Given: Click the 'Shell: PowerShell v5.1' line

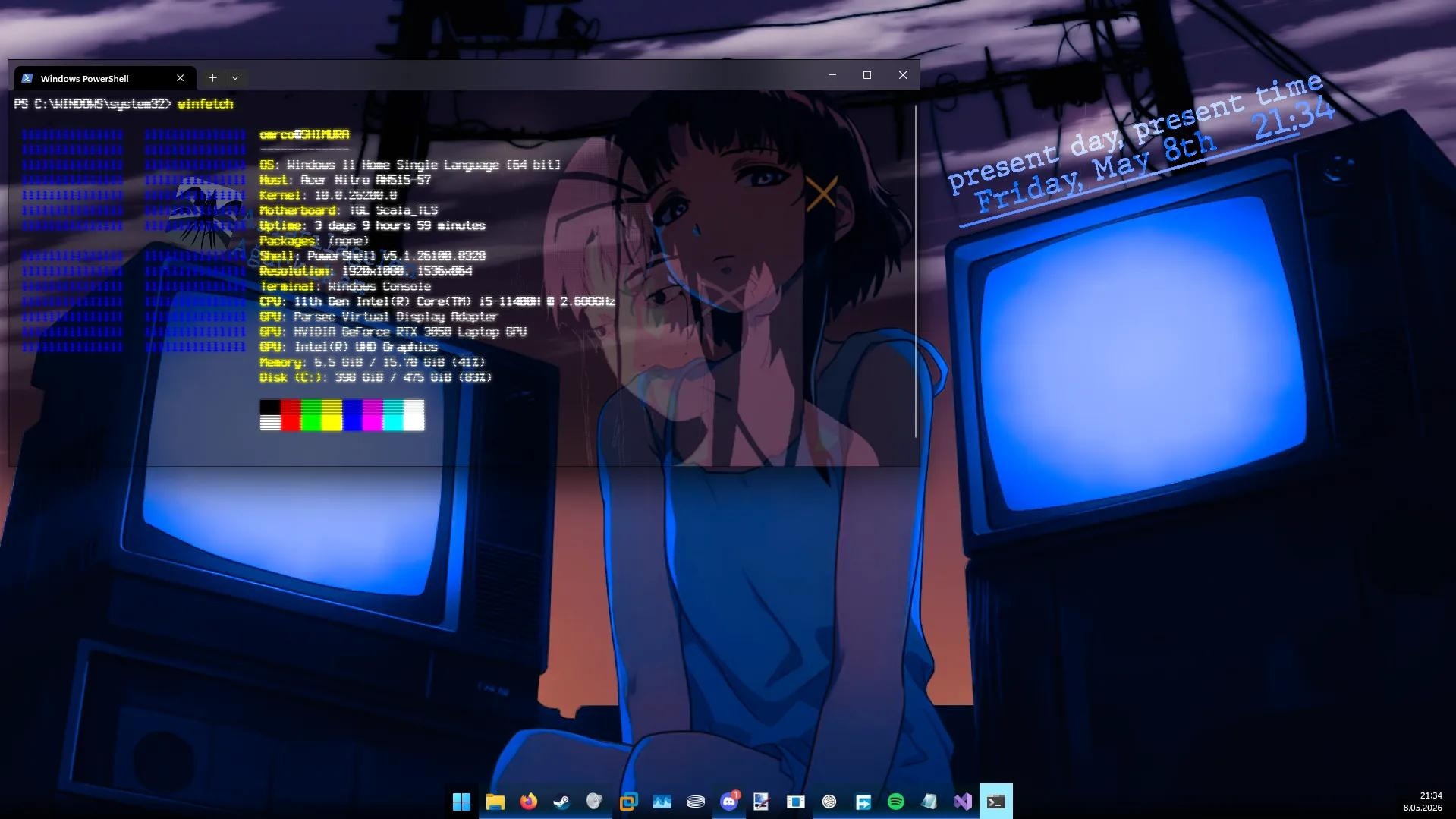Looking at the screenshot, I should click(x=373, y=256).
